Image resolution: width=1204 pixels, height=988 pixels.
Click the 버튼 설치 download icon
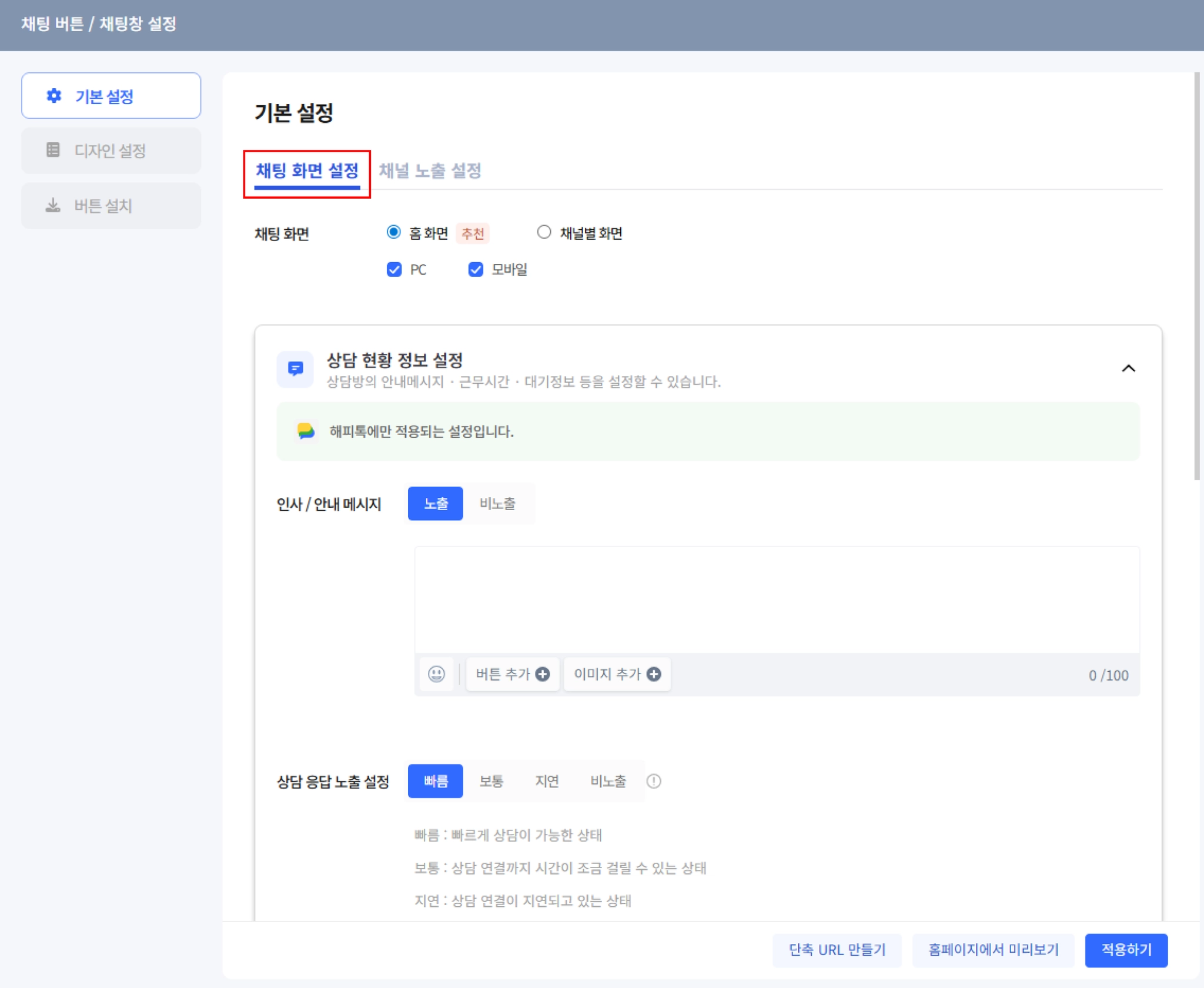[53, 205]
